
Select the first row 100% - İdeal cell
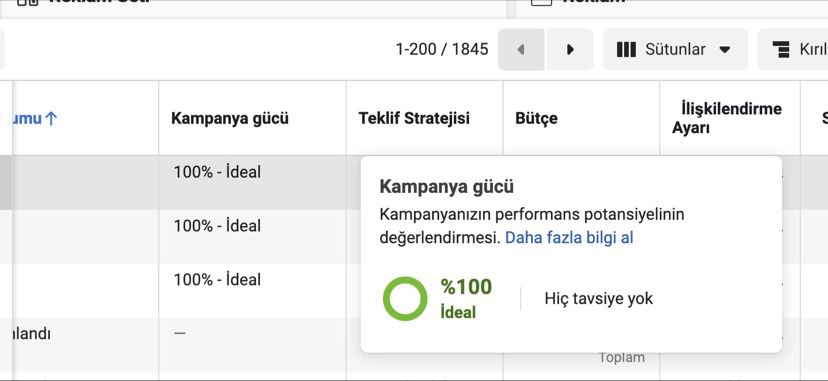(x=217, y=172)
